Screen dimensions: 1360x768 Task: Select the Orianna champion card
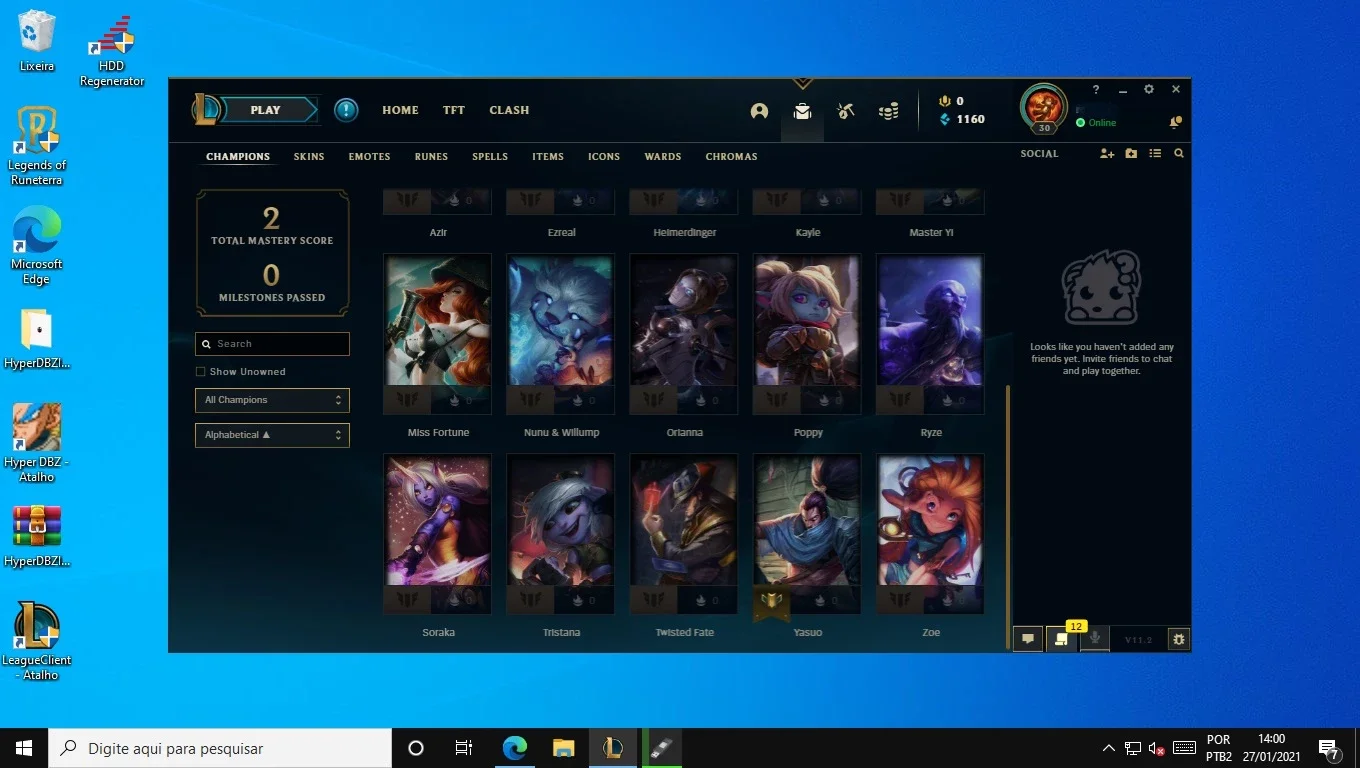[x=684, y=334]
